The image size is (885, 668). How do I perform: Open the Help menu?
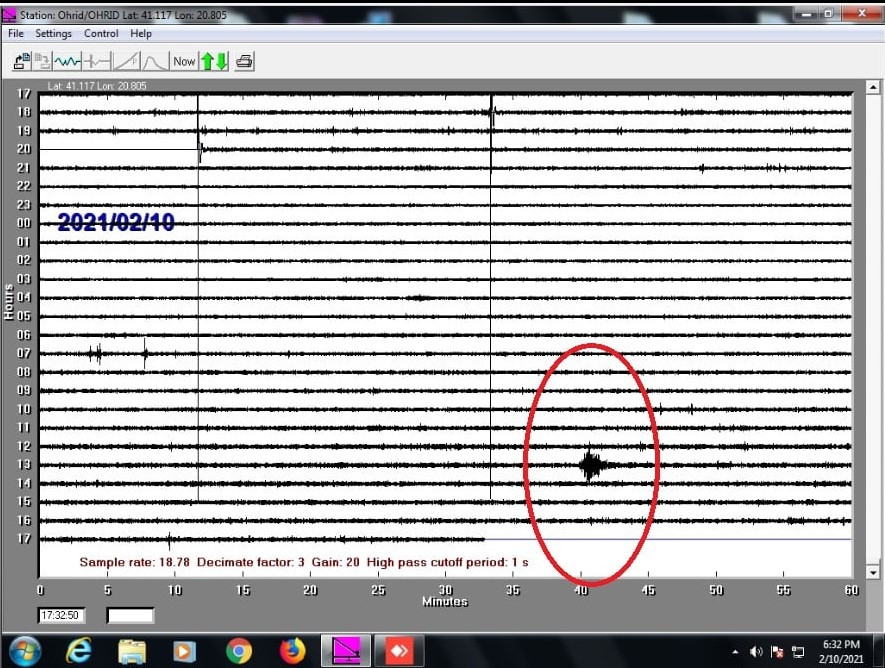(x=141, y=33)
